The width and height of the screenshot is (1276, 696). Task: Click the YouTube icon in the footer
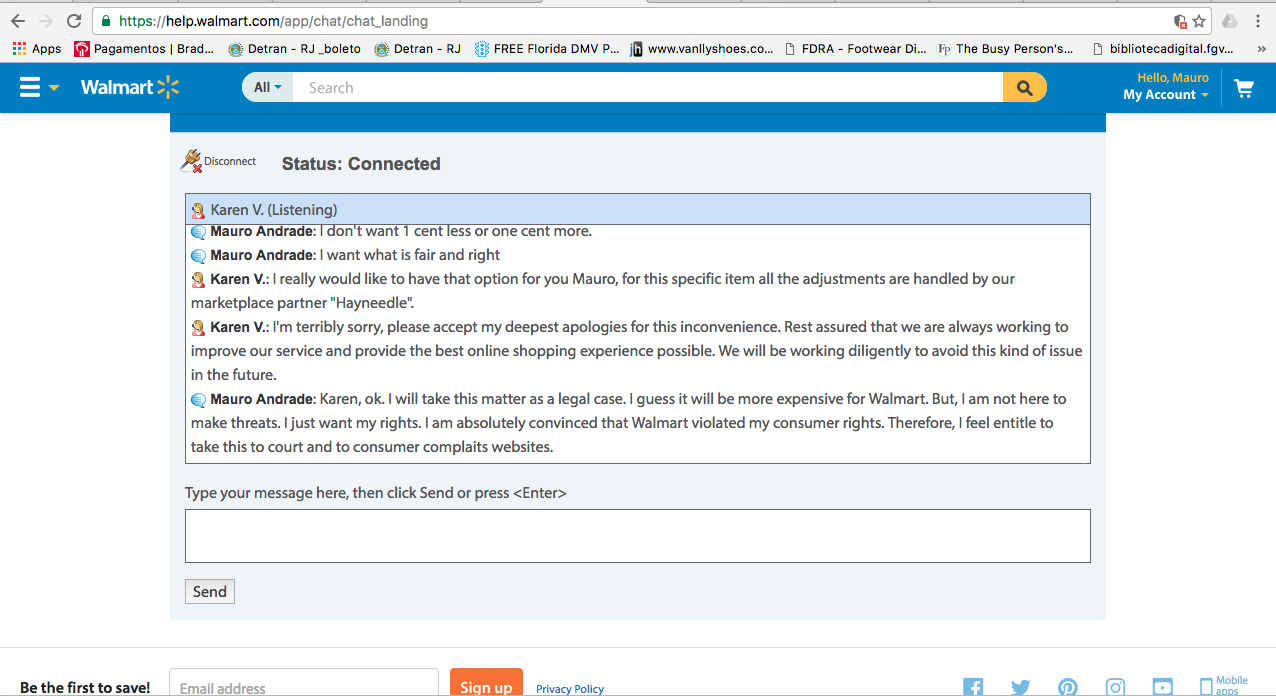tap(1162, 687)
